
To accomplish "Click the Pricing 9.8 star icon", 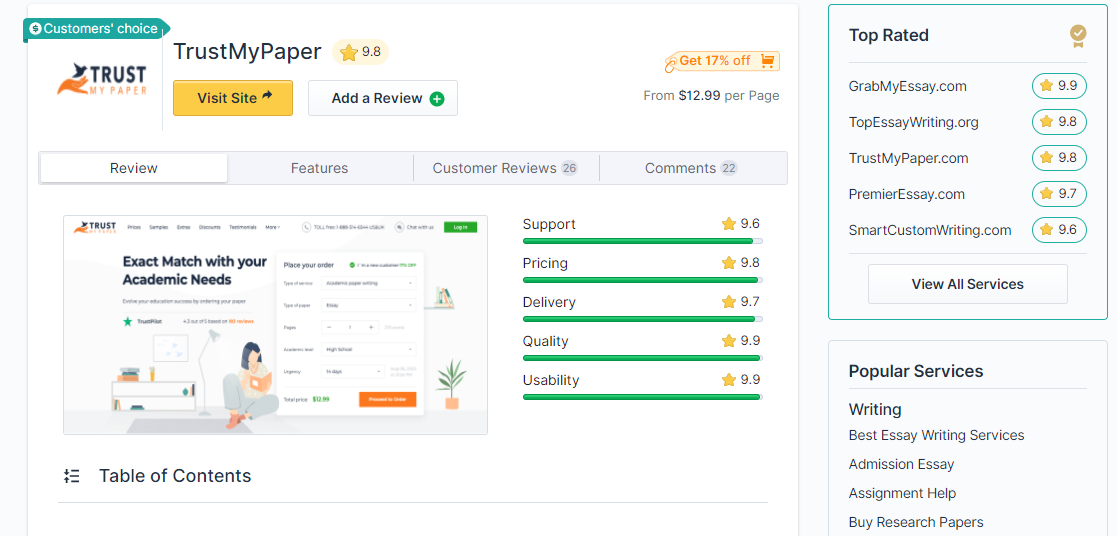I will 729,263.
